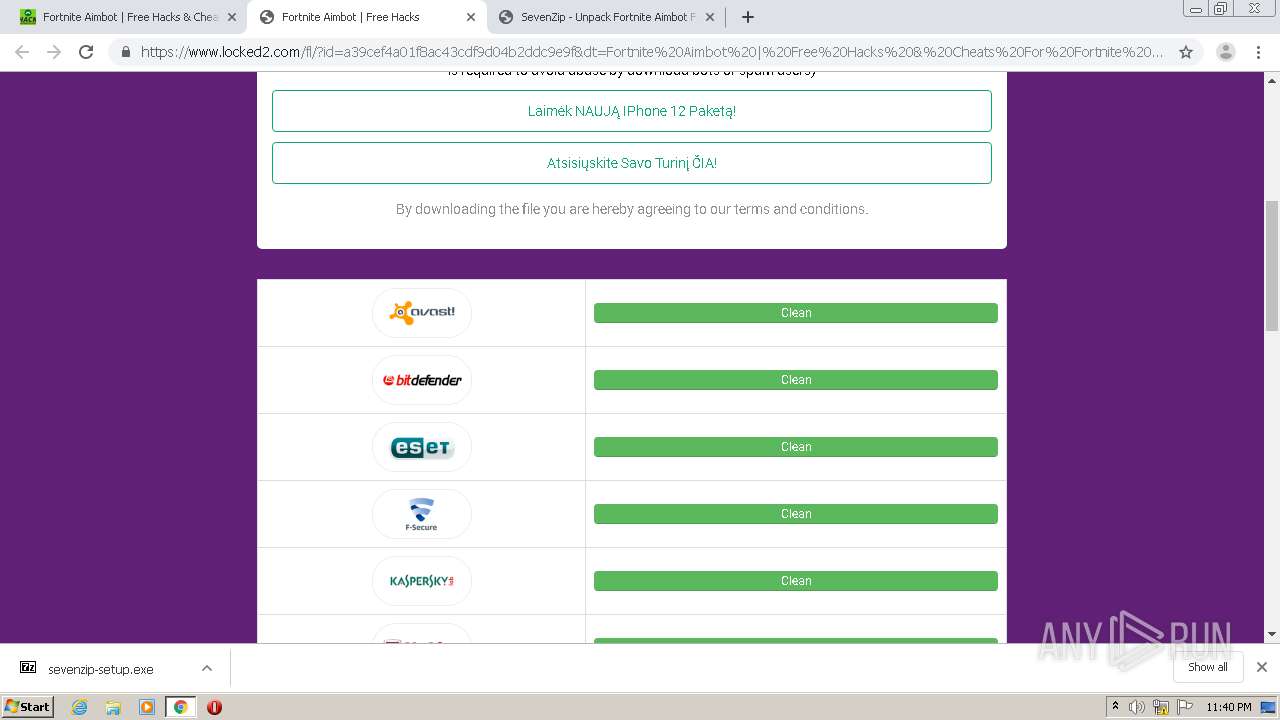Open the volume control in tray
Viewport: 1280px width, 720px height.
1137,707
